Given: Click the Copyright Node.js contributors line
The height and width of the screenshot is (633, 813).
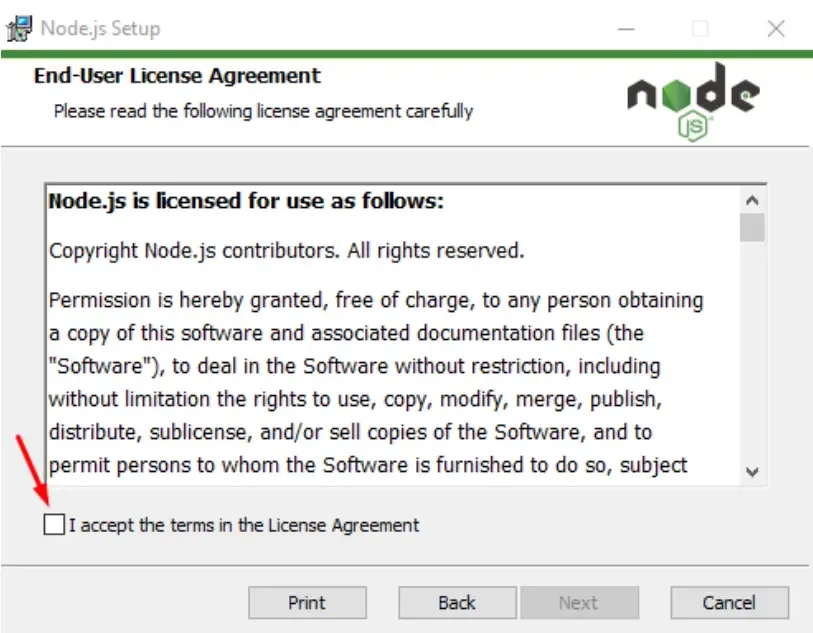Looking at the screenshot, I should click(287, 251).
